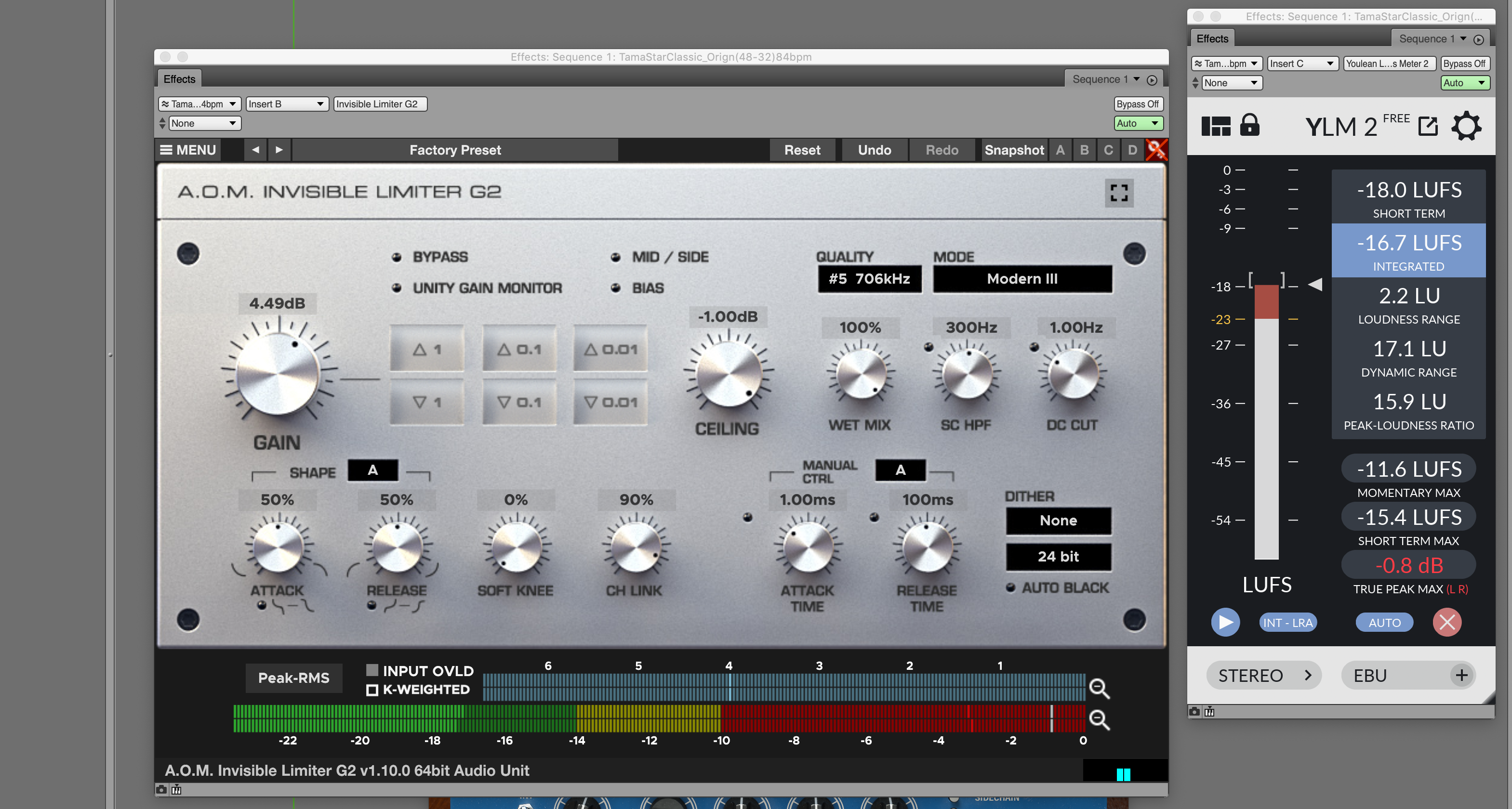Click the Undo button
The width and height of the screenshot is (1512, 809).
(875, 150)
